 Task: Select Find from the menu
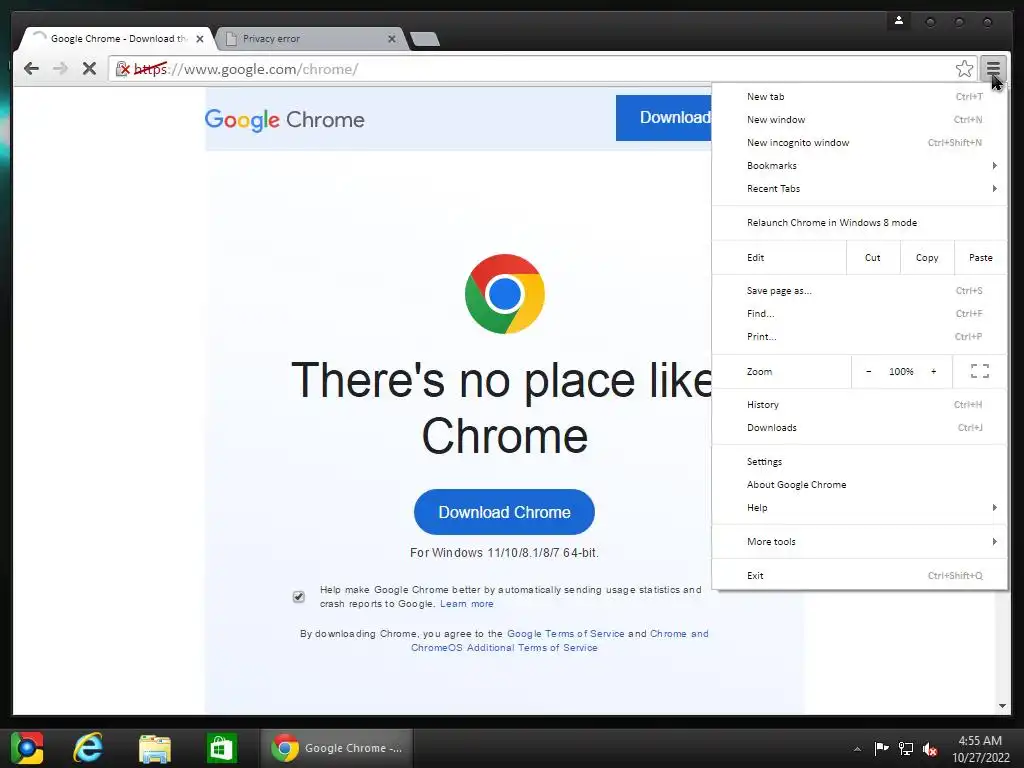point(859,314)
